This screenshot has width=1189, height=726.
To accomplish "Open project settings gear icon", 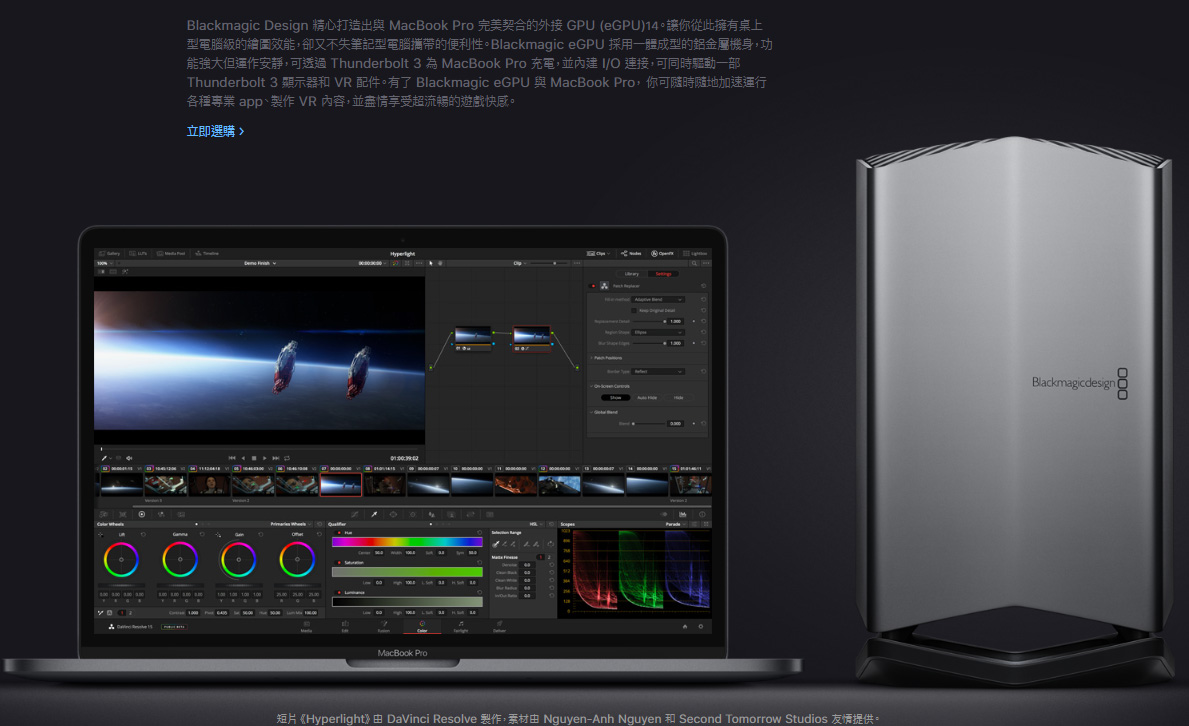I will click(x=701, y=627).
